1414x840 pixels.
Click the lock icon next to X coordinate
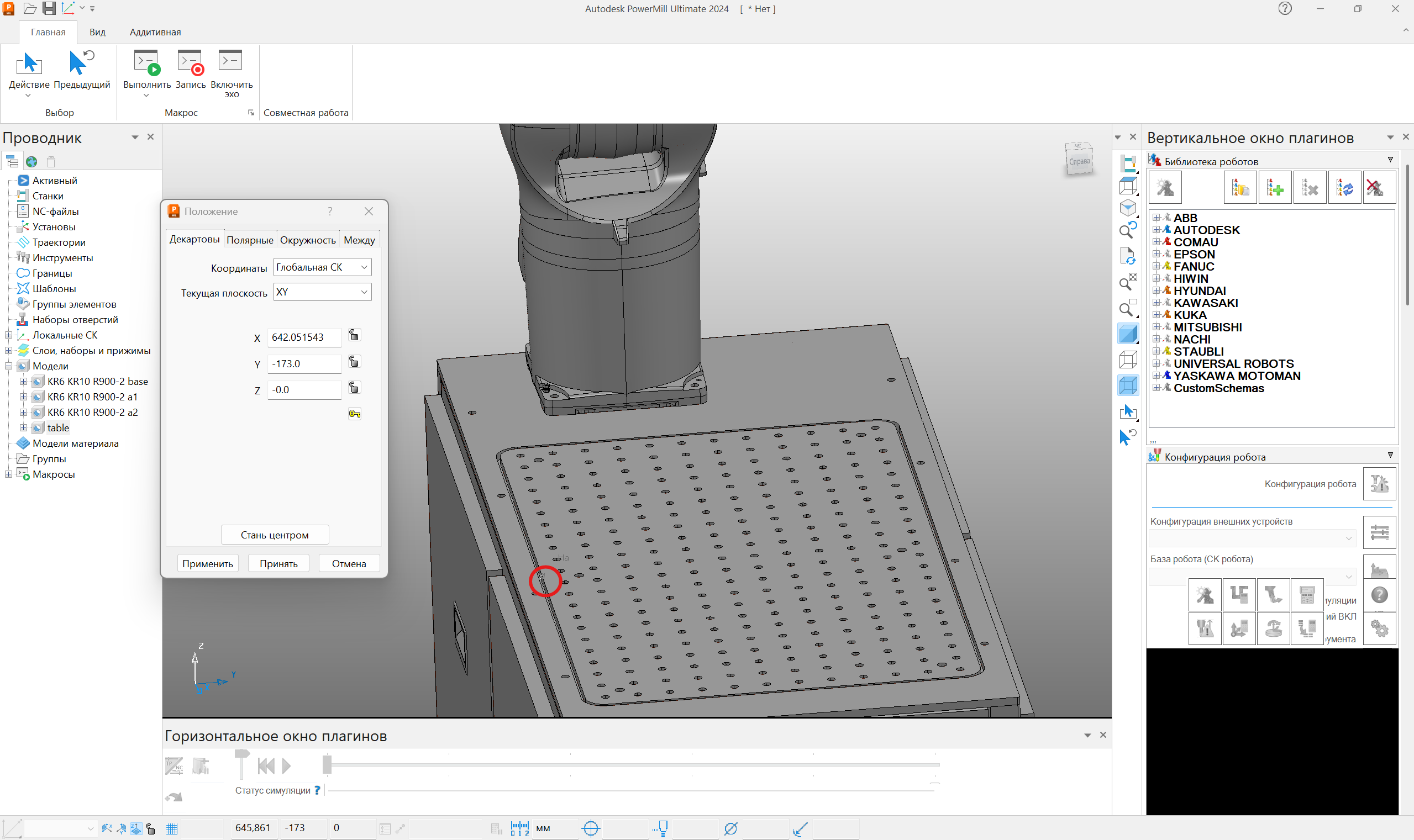pyautogui.click(x=354, y=335)
